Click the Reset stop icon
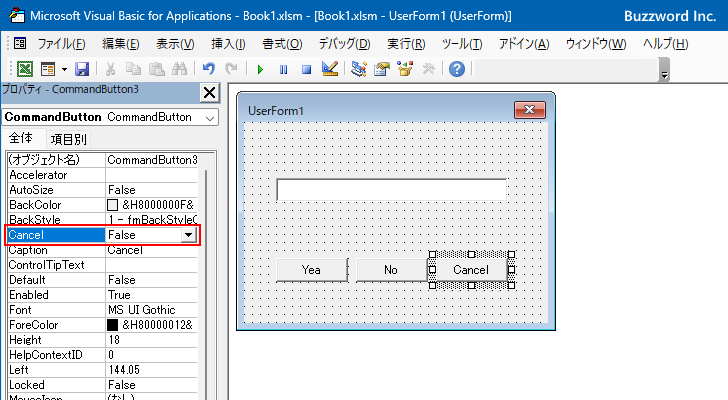The width and height of the screenshot is (728, 400). click(306, 70)
